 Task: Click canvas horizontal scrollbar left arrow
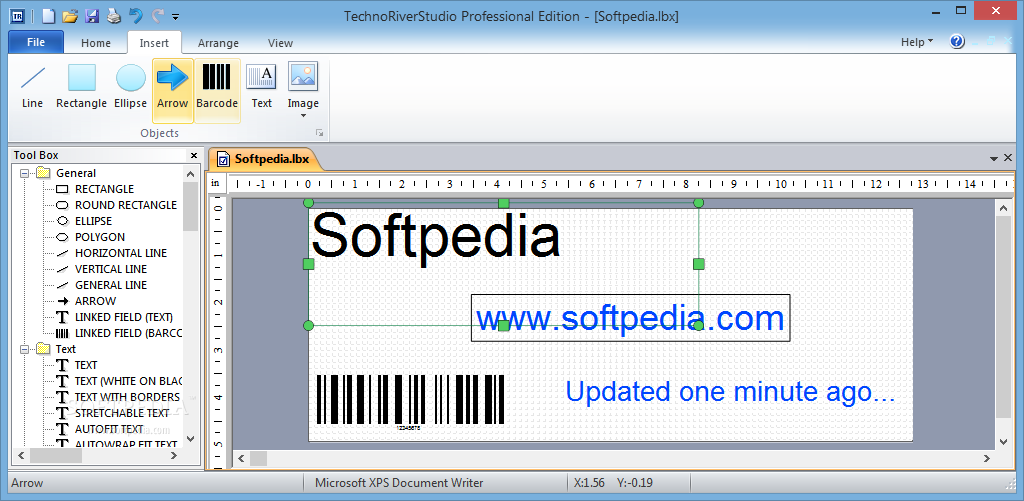point(241,459)
